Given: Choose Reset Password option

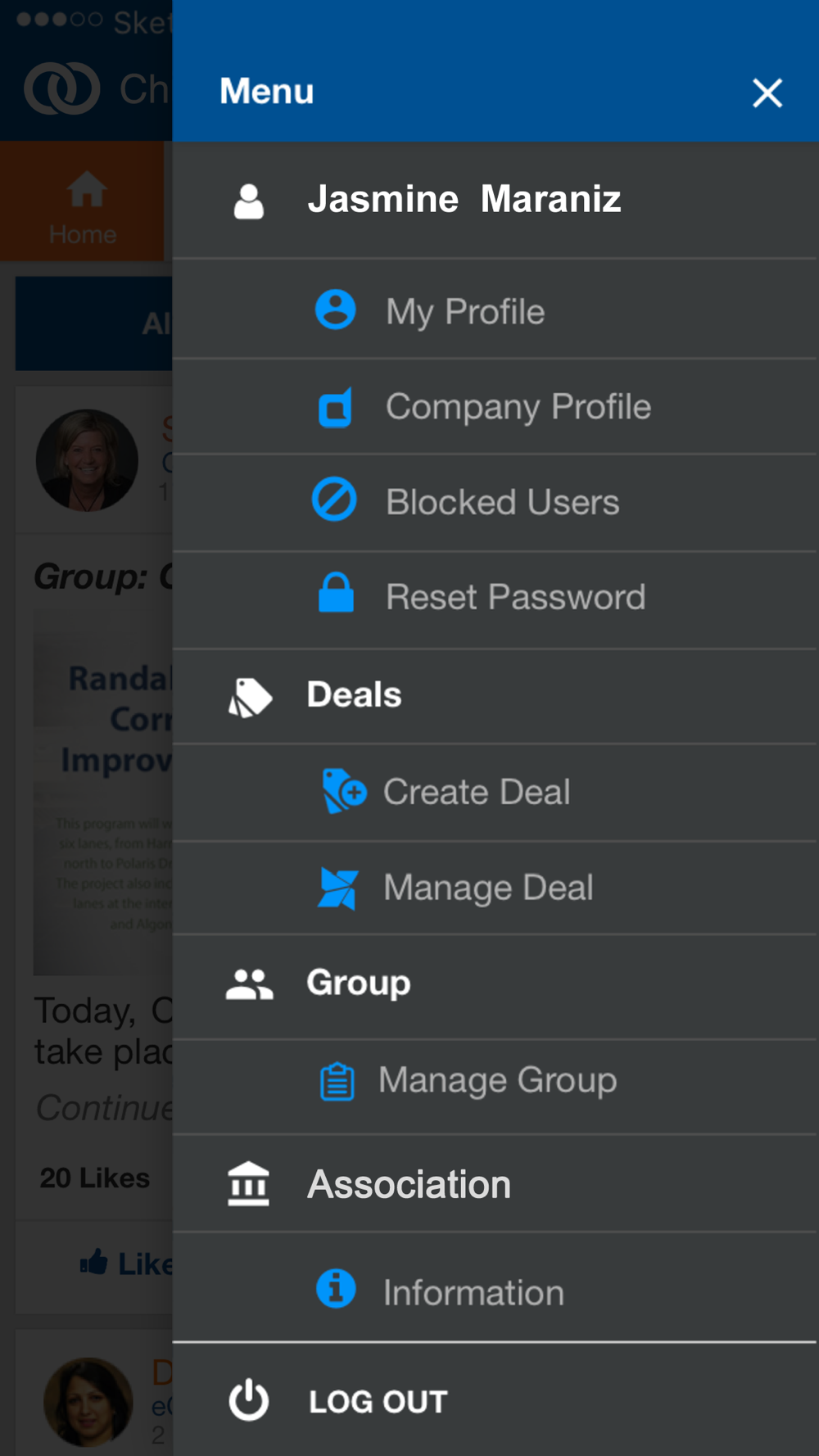Looking at the screenshot, I should (x=515, y=597).
